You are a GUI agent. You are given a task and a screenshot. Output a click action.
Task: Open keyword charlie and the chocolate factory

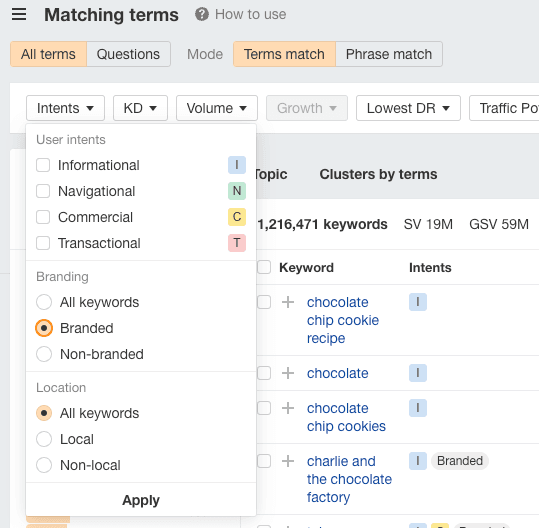pyautogui.click(x=349, y=479)
